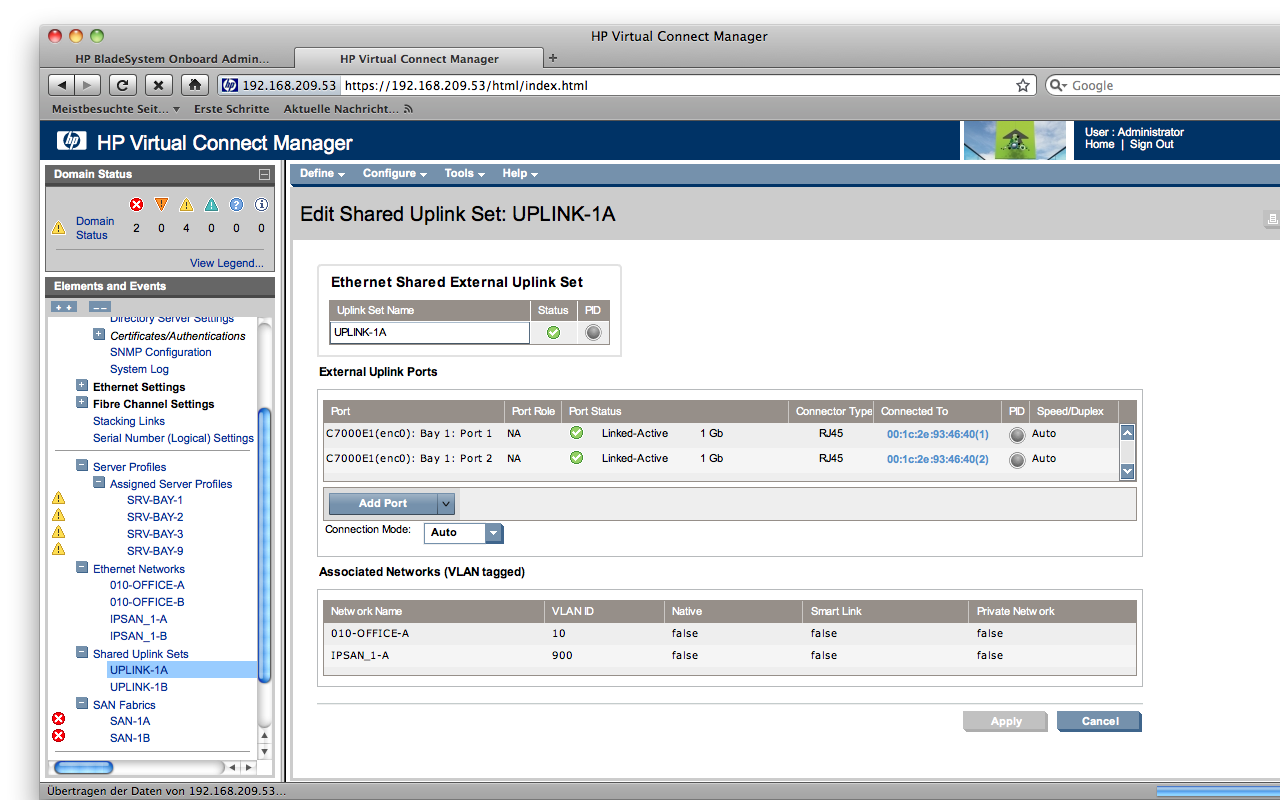Click warning icon beside SRV-BAY-9
The height and width of the screenshot is (800, 1280).
tap(58, 549)
